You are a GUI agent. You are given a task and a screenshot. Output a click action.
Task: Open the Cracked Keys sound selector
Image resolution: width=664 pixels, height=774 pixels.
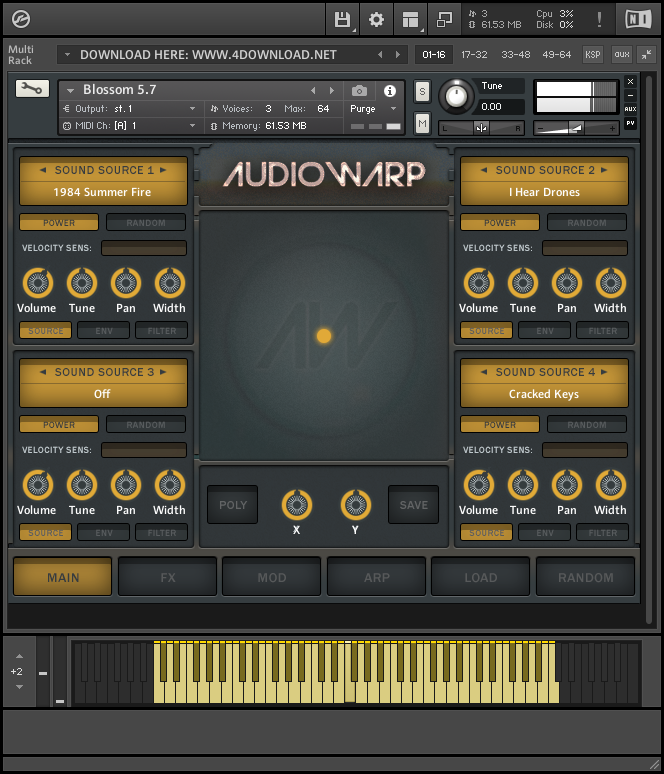(544, 394)
